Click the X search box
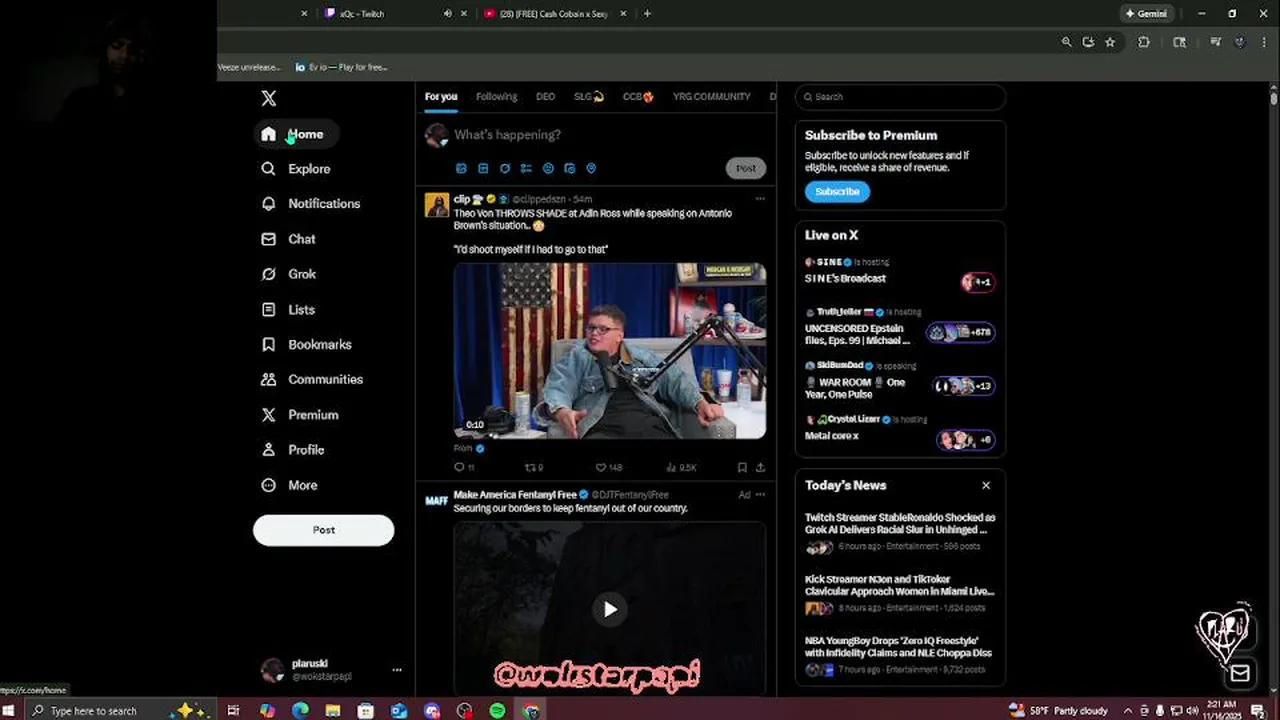Screen dimensions: 1280x720 (x=900, y=97)
